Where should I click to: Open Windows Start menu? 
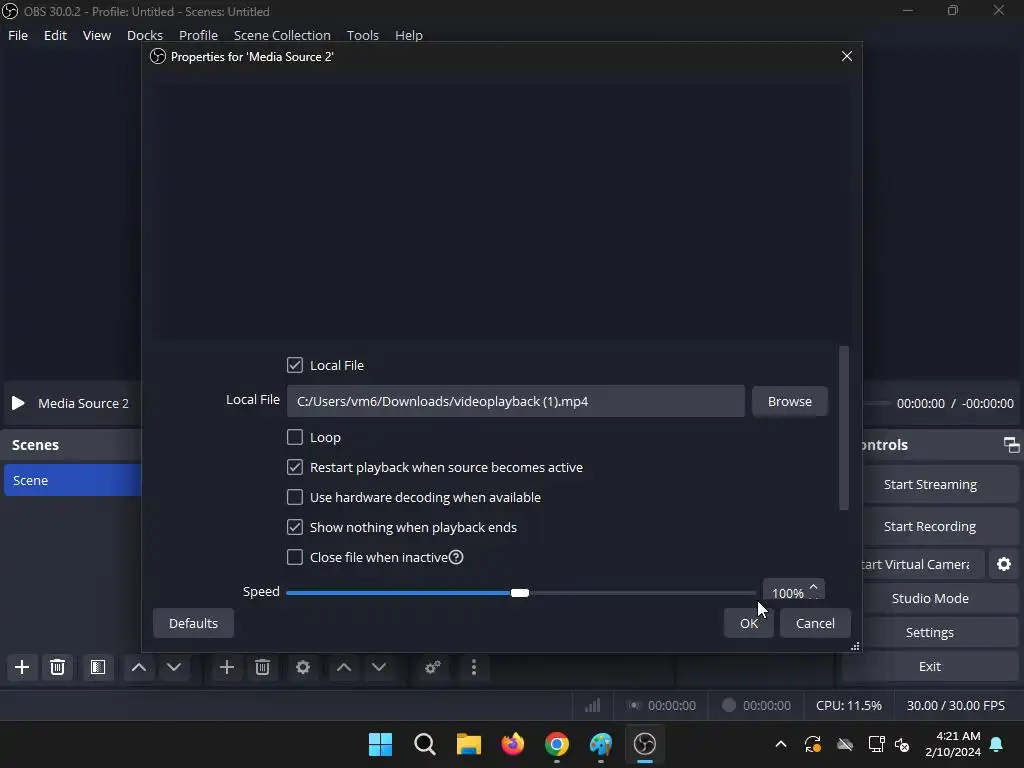pos(380,744)
